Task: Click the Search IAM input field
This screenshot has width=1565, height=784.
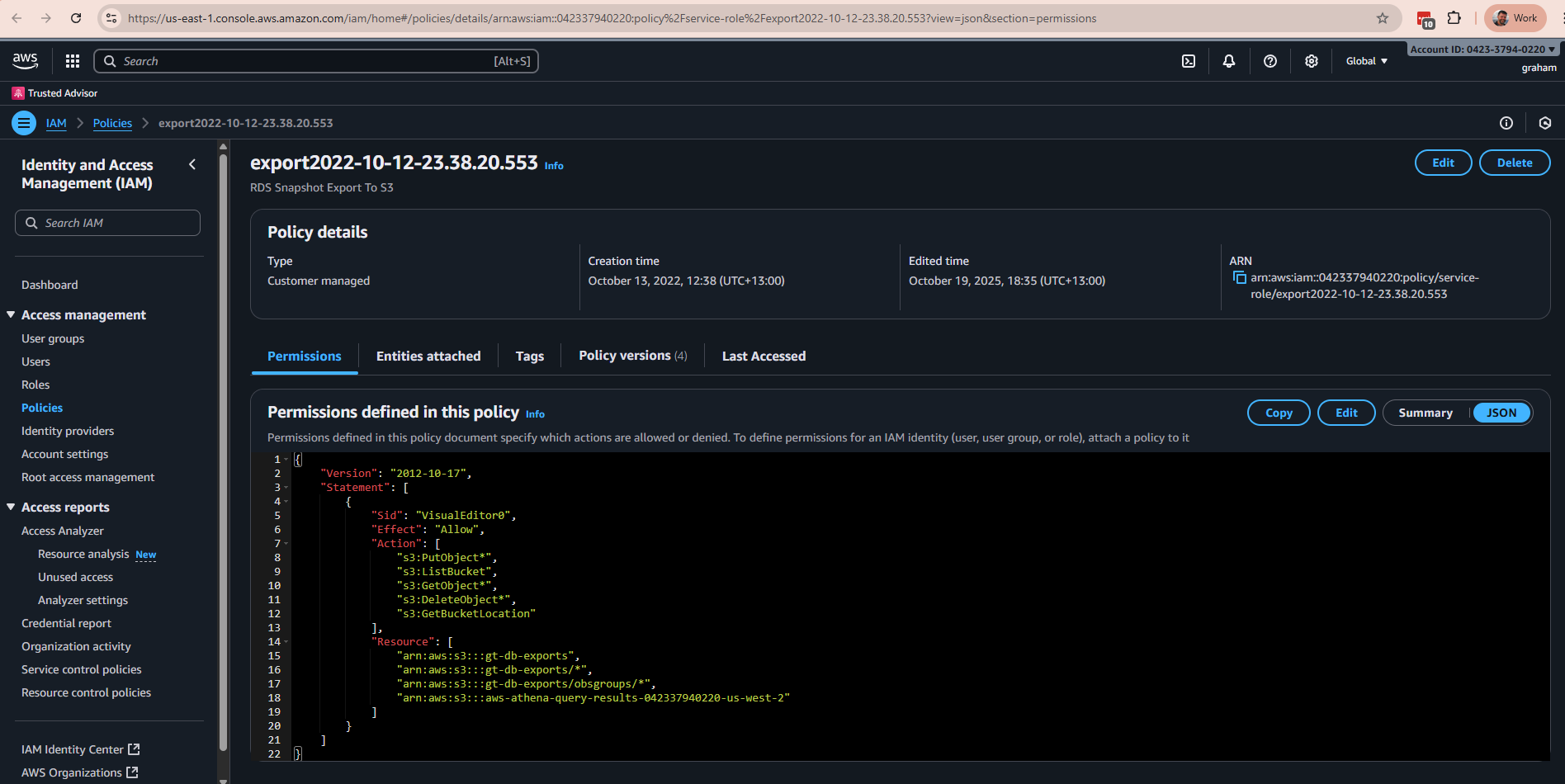Action: [x=107, y=222]
